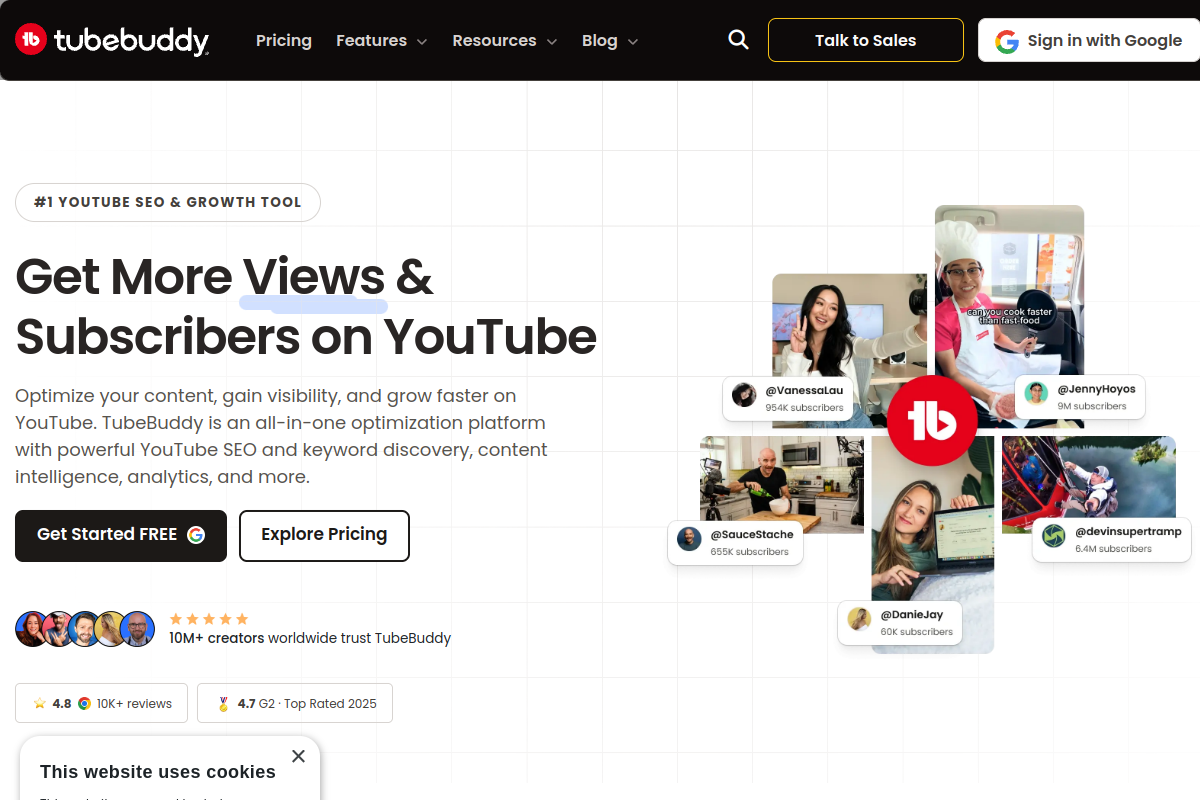Open the Resources menu item
This screenshot has height=800, width=1200.
point(494,40)
